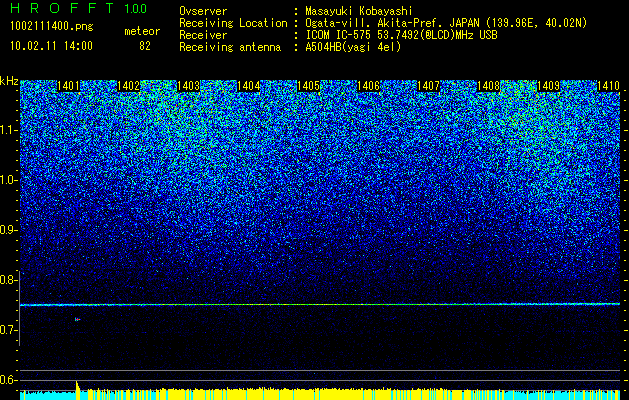
Task: Click the 'Ovserver' field label
Action: pyautogui.click(x=203, y=11)
